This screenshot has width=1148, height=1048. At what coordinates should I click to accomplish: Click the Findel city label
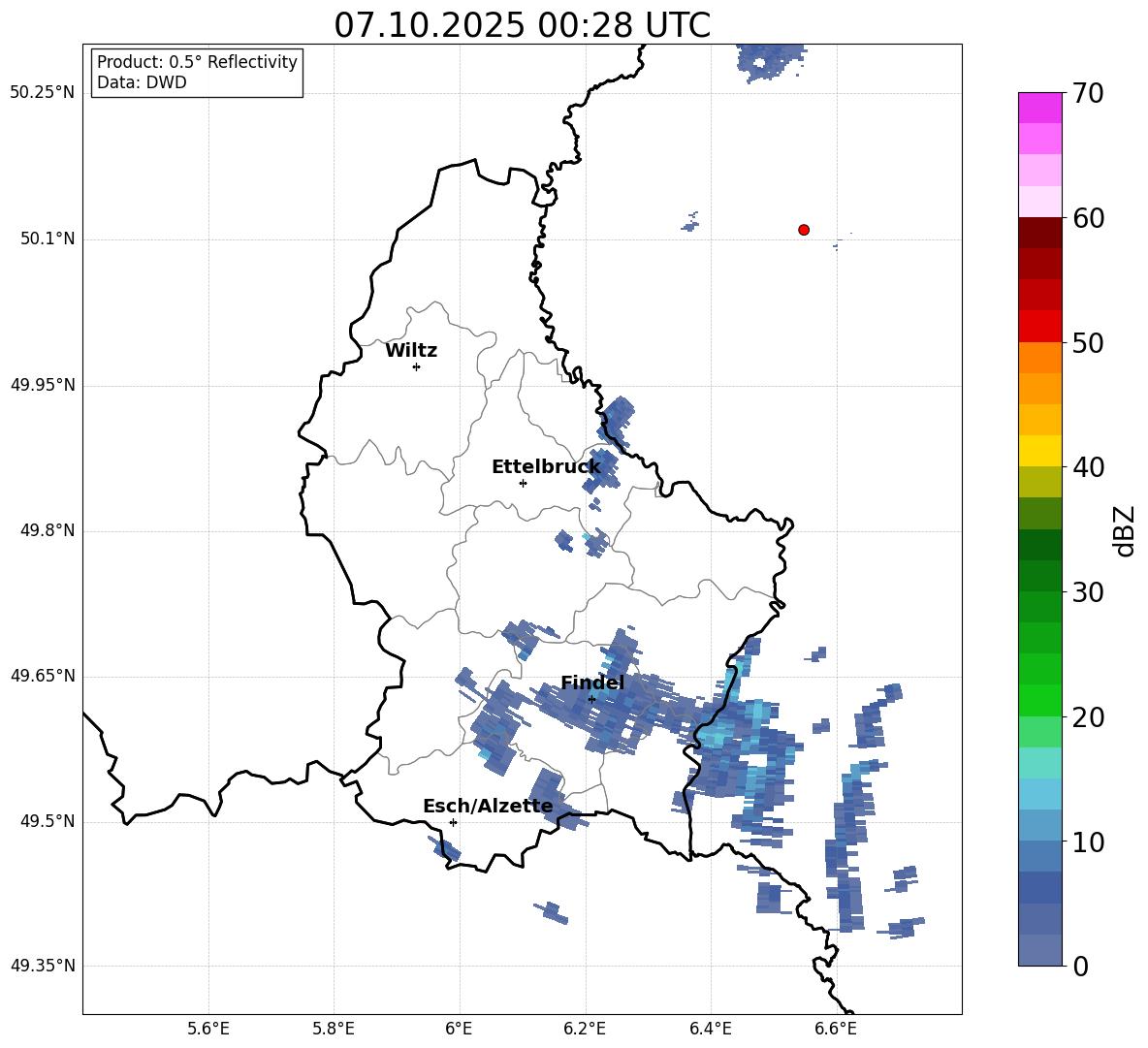592,683
